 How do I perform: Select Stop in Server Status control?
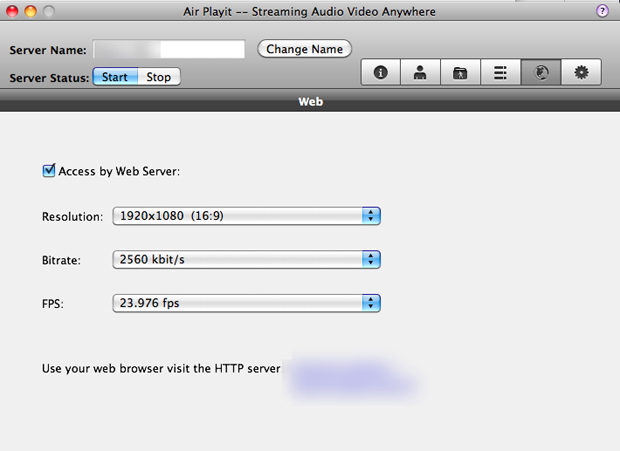159,77
